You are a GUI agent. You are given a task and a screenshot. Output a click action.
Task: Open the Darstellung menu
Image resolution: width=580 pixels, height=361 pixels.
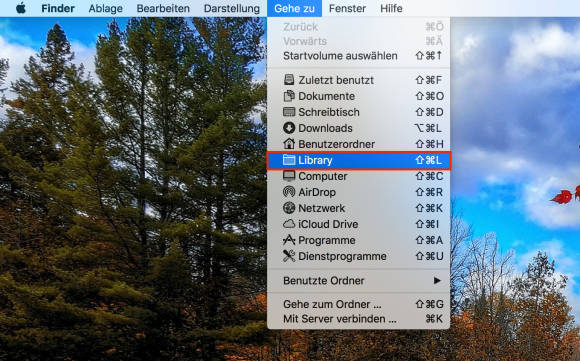click(x=232, y=8)
